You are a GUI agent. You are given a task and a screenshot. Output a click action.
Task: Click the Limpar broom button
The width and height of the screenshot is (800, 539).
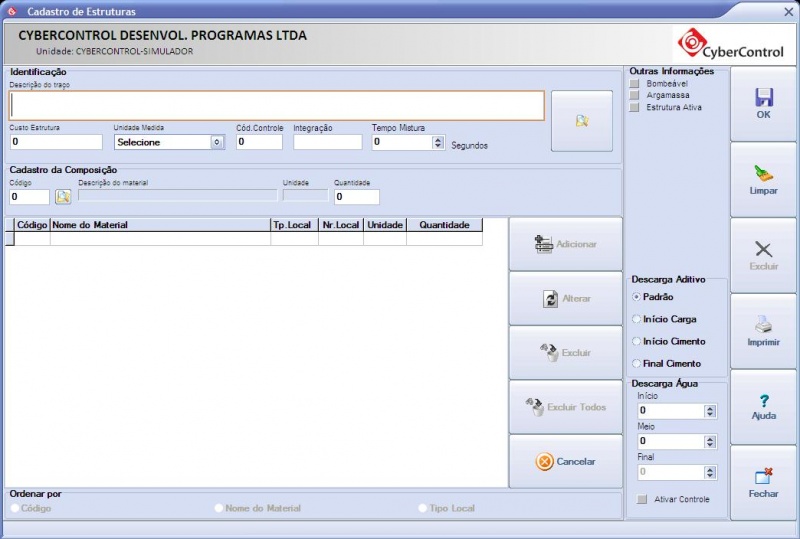[763, 180]
